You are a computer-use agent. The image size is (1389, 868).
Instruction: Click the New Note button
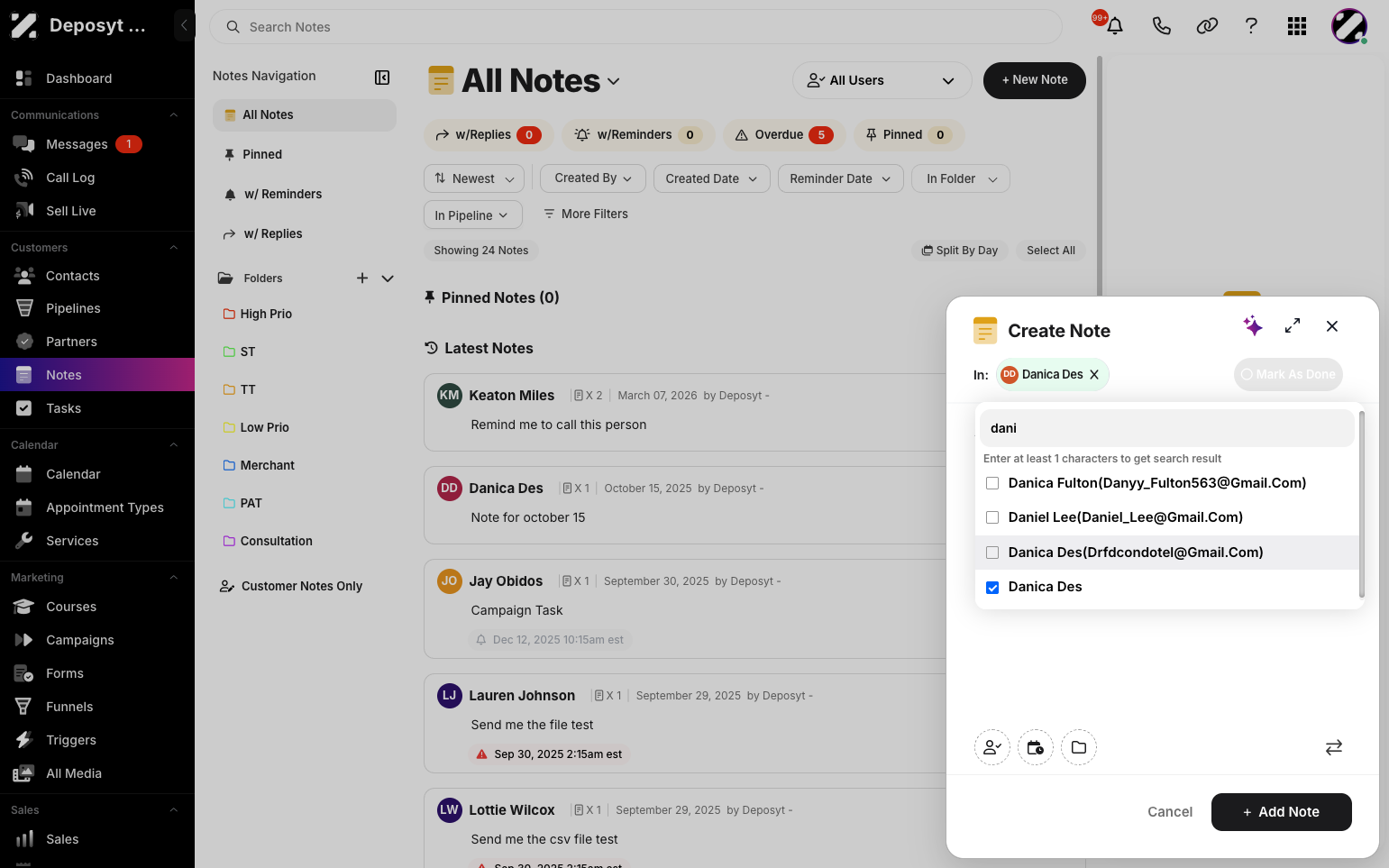(x=1035, y=80)
